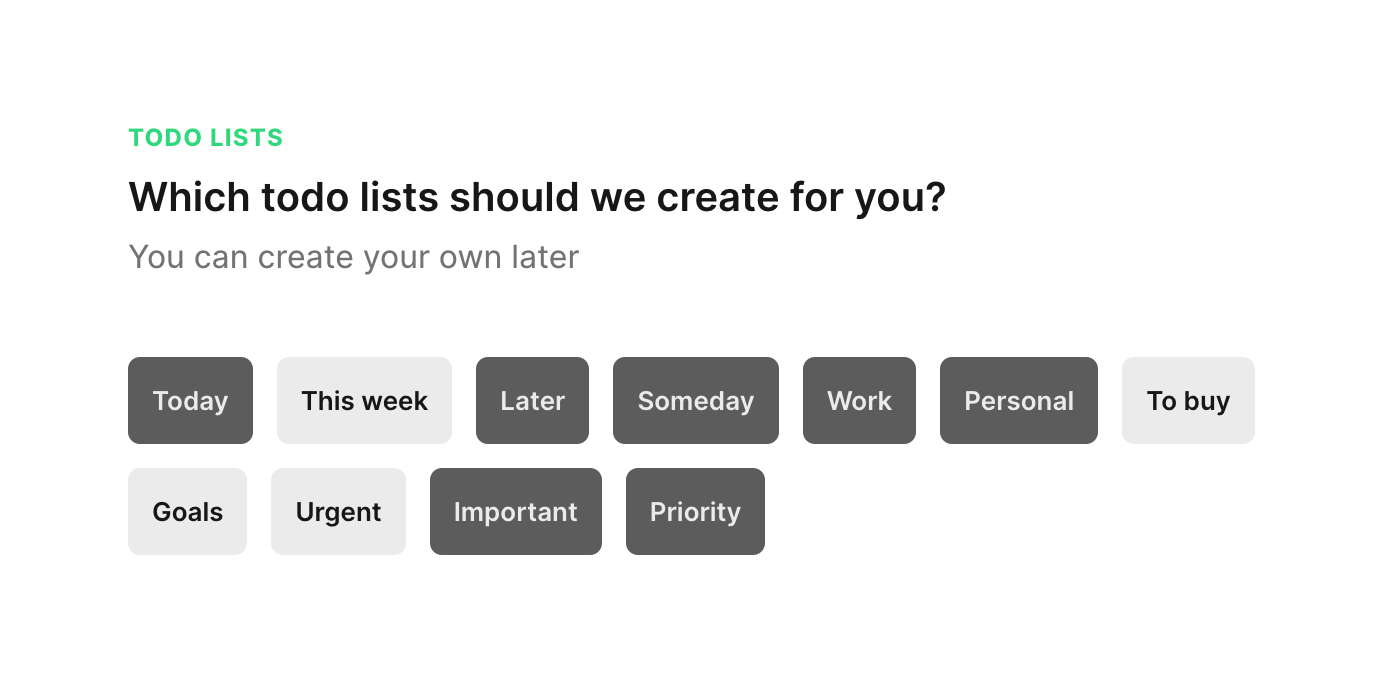1383x683 pixels.
Task: Remove Someday from selected lists
Action: coord(695,400)
